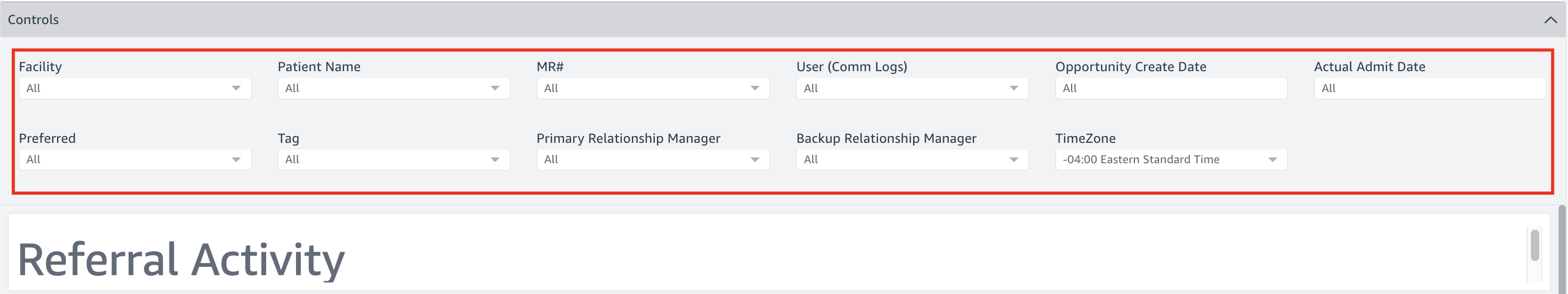
Task: Click the MR# dropdown arrow icon
Action: click(754, 88)
